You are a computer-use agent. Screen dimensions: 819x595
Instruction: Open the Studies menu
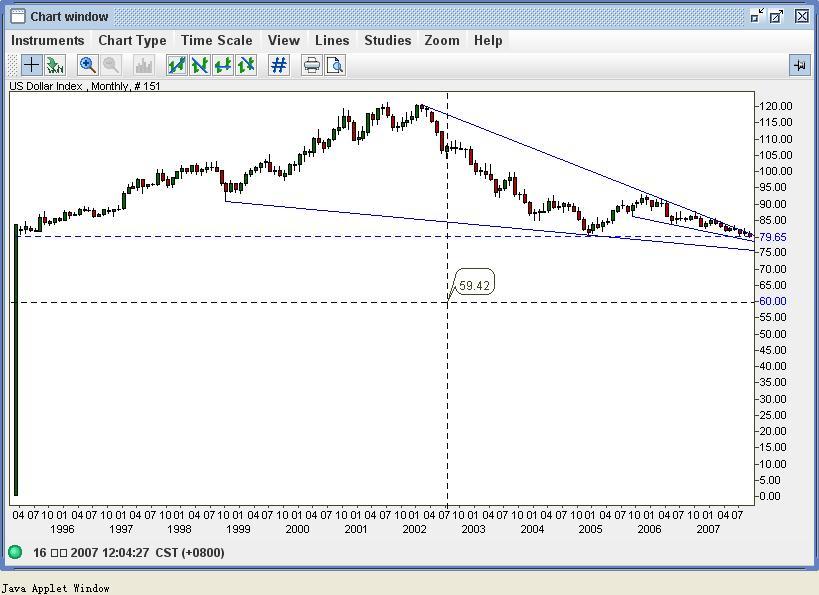[x=388, y=40]
